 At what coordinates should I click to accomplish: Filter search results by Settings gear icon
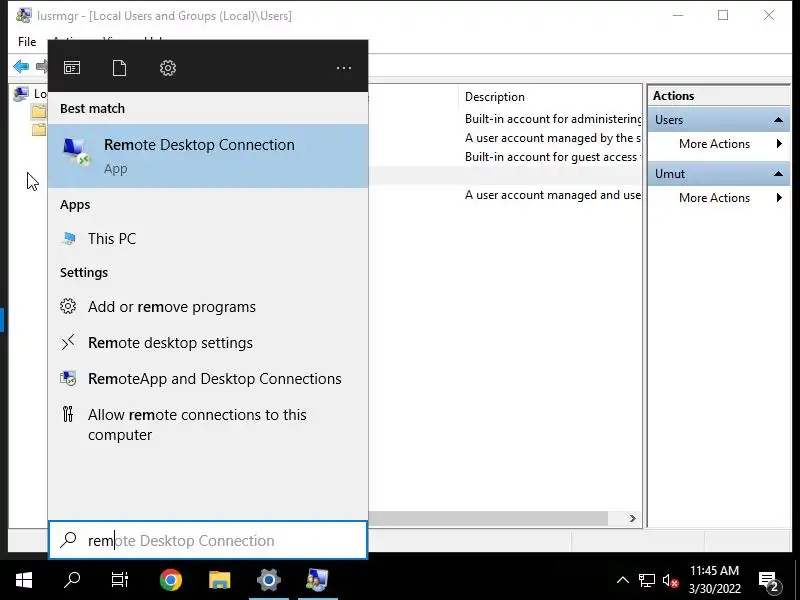167,67
